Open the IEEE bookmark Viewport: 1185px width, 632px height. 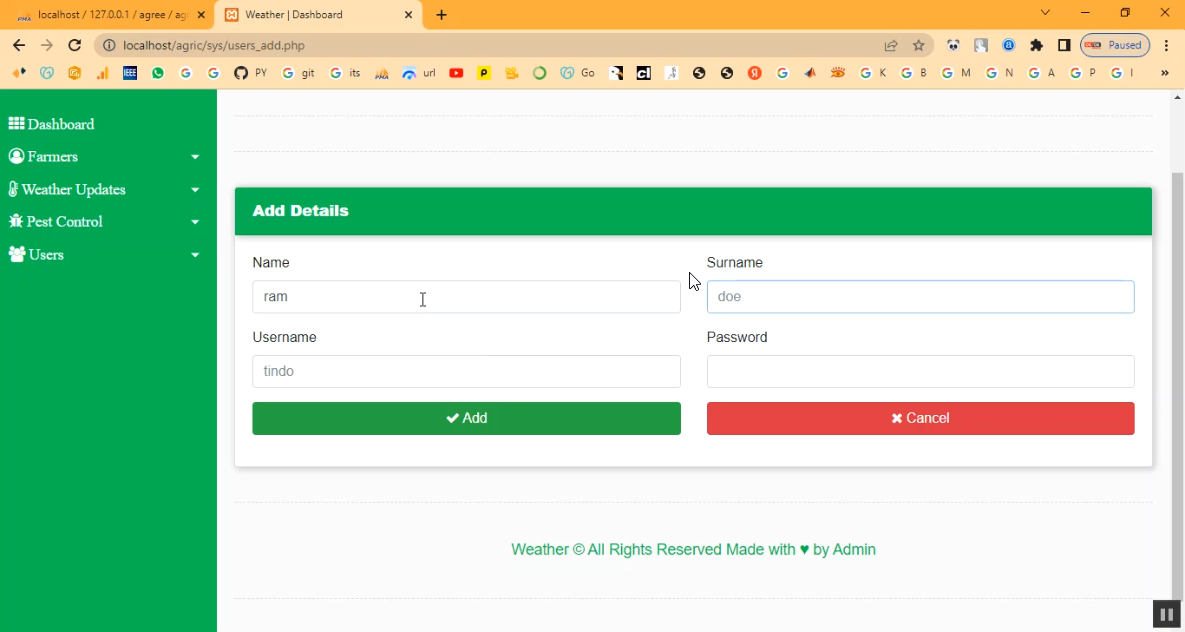[130, 73]
